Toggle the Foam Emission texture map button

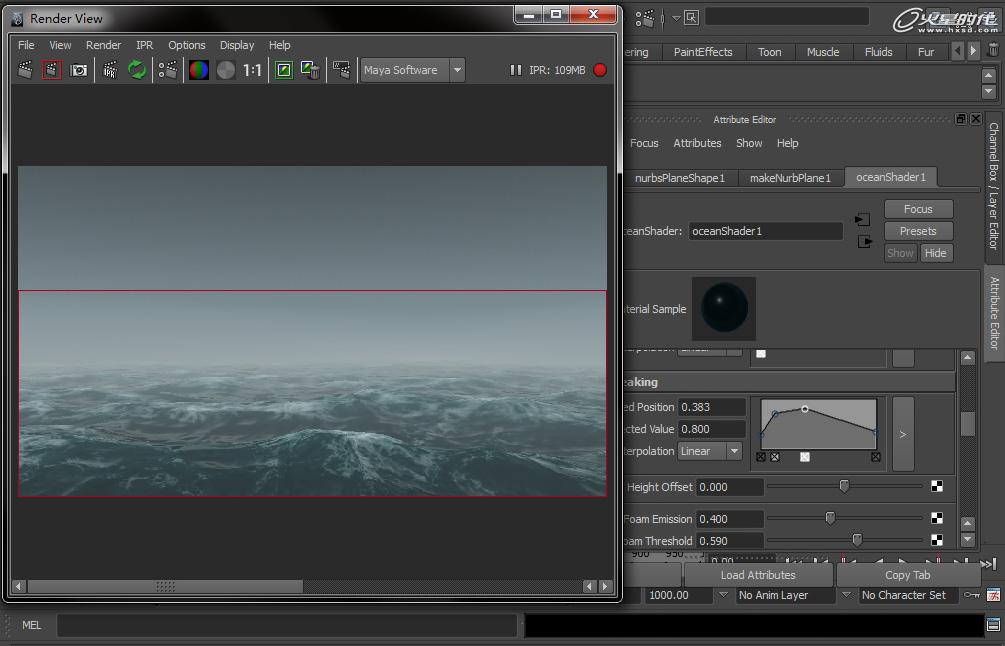937,518
